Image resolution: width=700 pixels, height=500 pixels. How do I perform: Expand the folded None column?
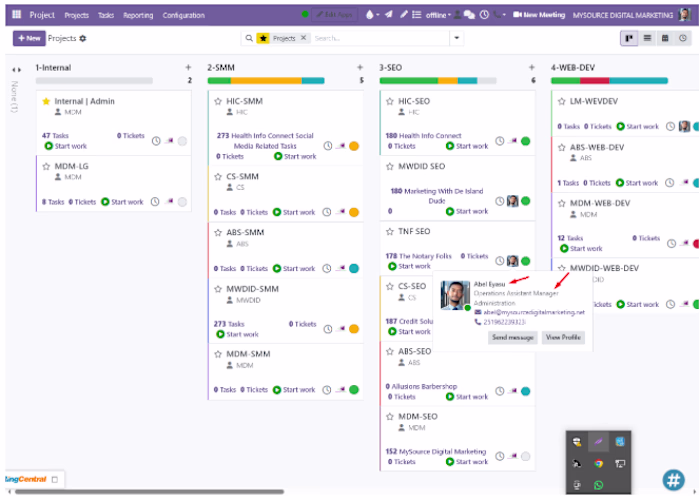tap(16, 70)
